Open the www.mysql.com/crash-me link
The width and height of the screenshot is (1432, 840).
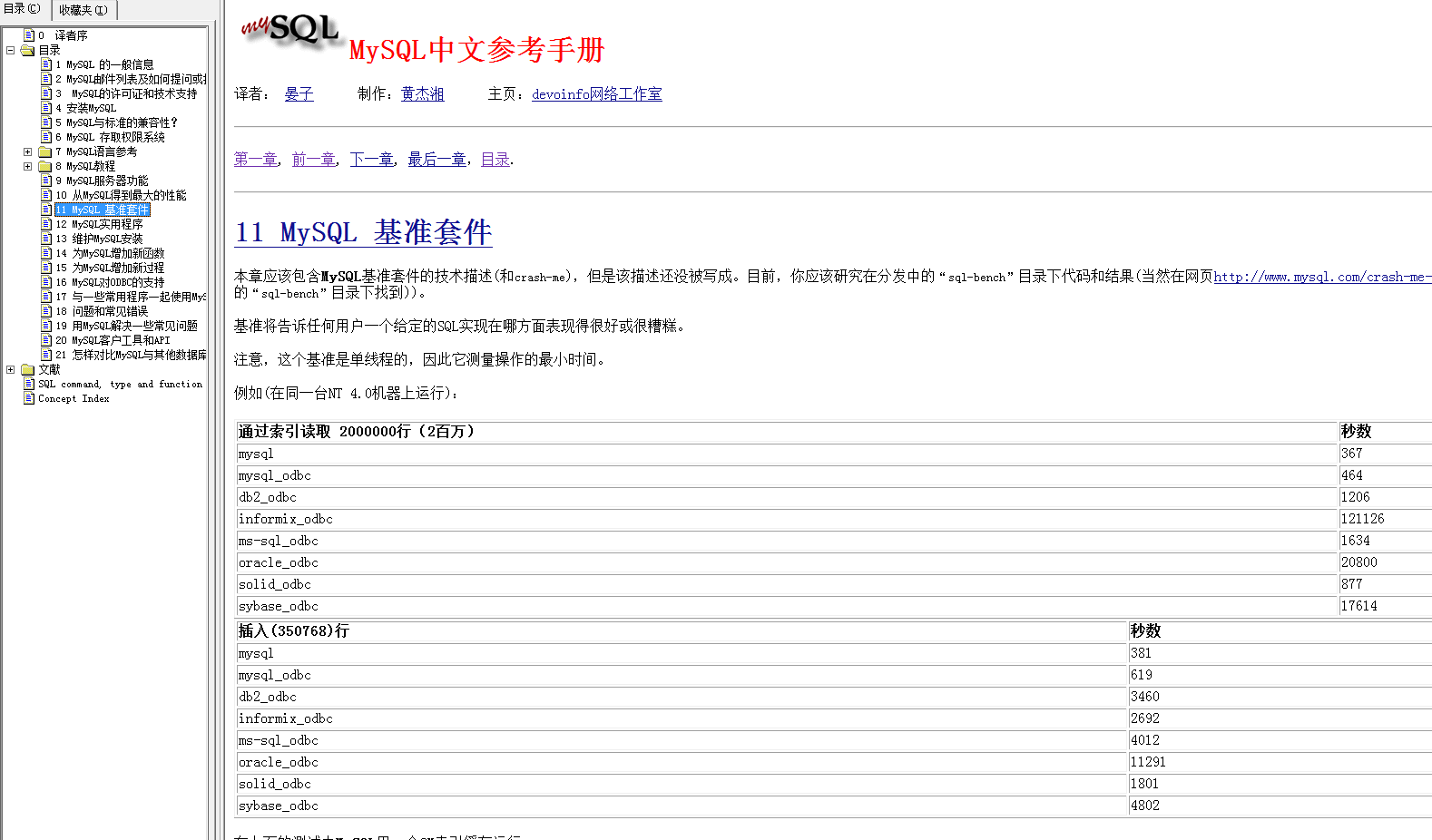point(1323,277)
